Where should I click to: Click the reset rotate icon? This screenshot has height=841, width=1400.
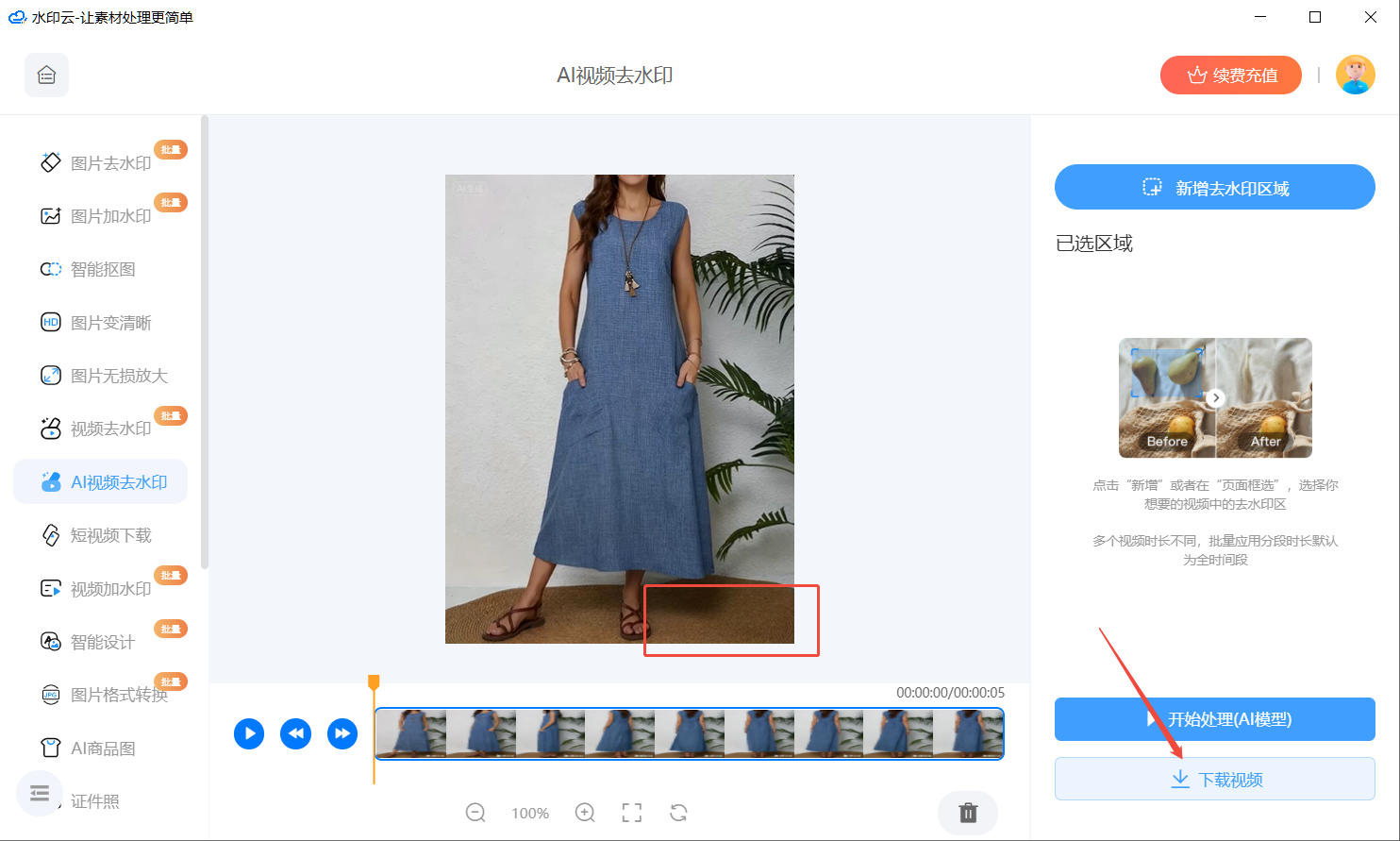pos(679,813)
